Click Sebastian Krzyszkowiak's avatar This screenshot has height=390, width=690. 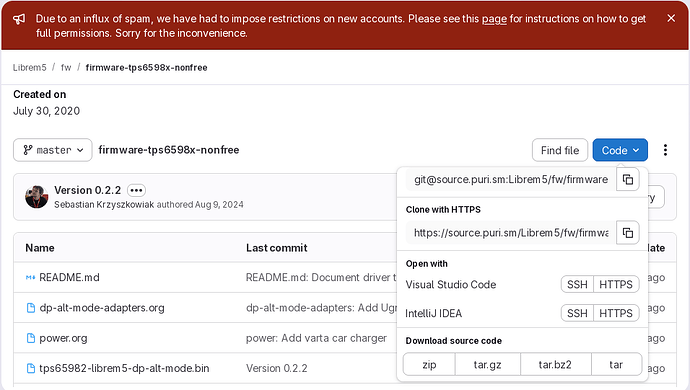[37, 197]
